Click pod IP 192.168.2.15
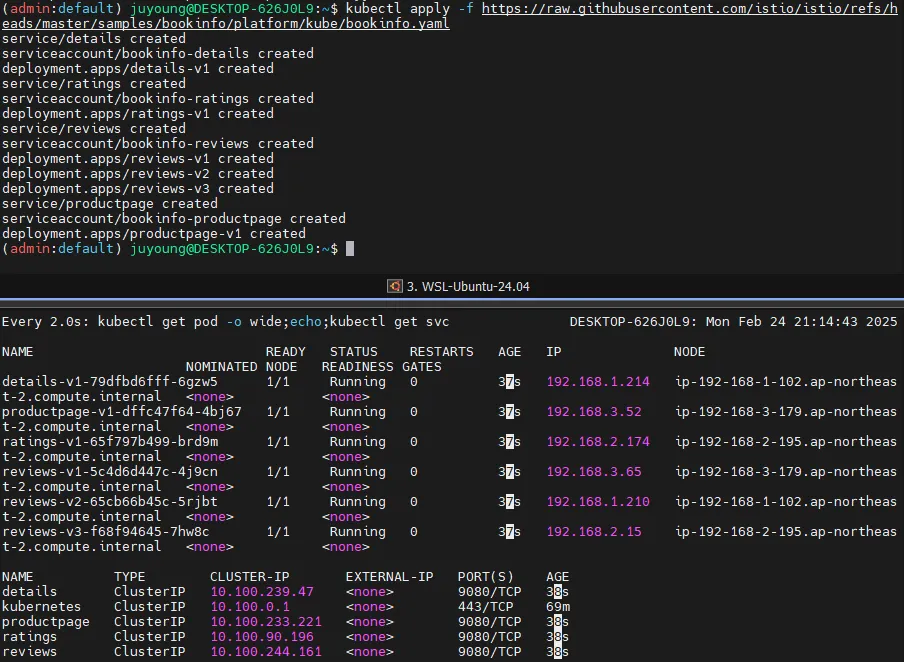The height and width of the screenshot is (662, 904). 594,532
